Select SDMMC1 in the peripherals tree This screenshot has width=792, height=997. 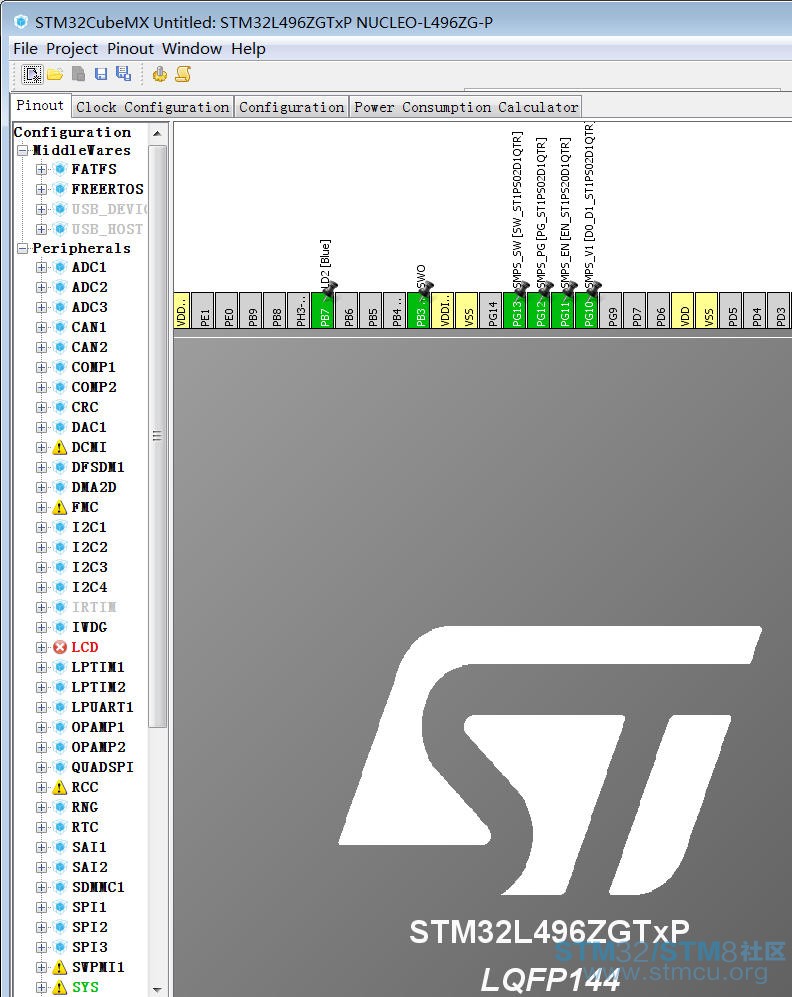click(98, 887)
